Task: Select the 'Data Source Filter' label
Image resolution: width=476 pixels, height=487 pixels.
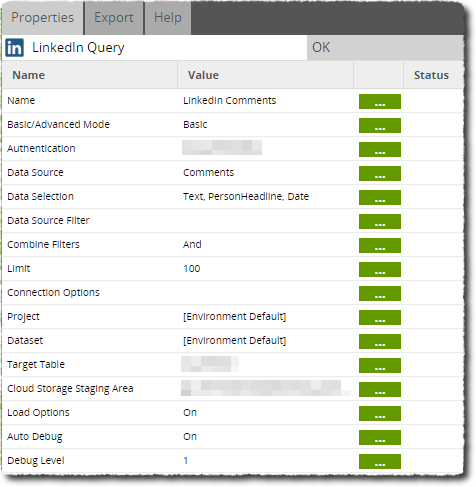Action: point(48,220)
